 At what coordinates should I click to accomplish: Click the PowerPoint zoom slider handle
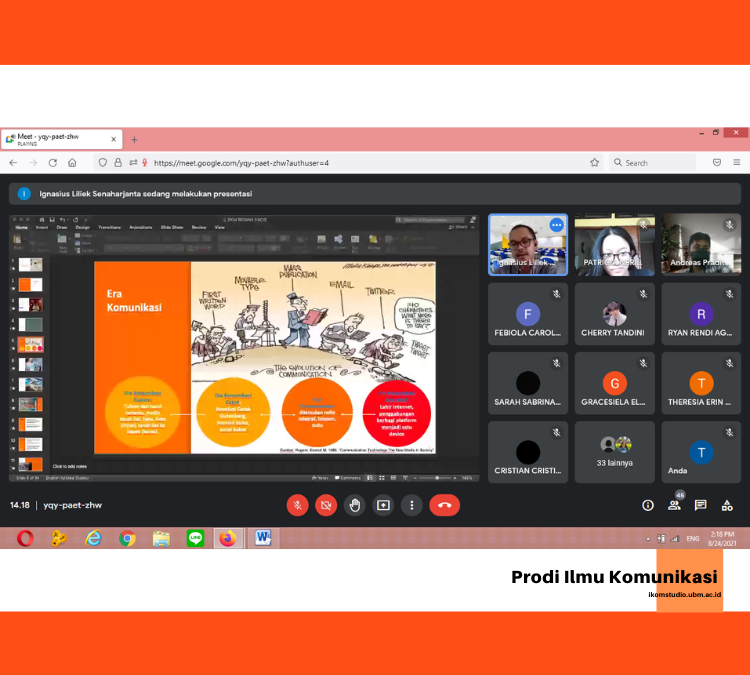437,478
